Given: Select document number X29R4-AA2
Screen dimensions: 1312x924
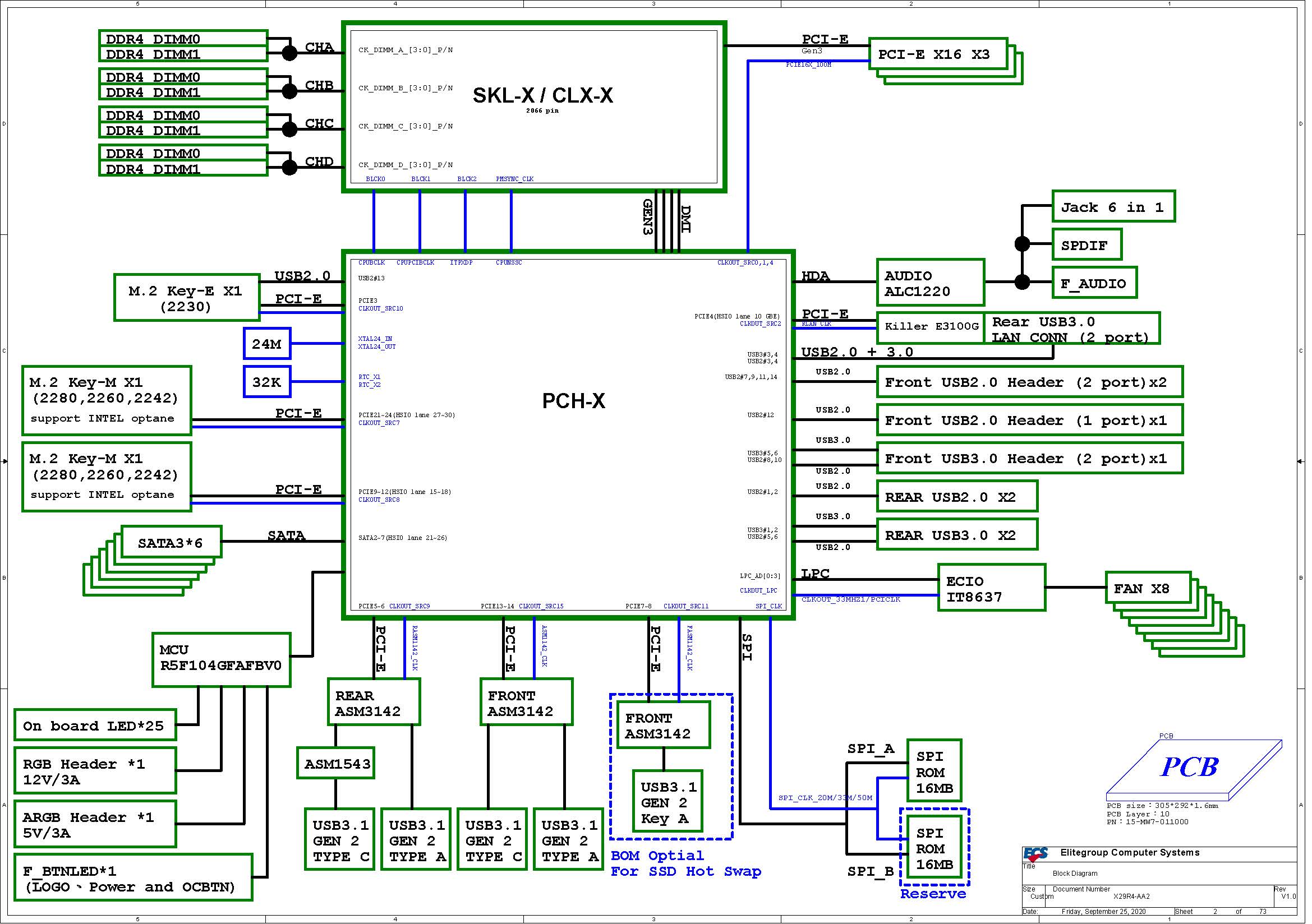Looking at the screenshot, I should pyautogui.click(x=1131, y=896).
